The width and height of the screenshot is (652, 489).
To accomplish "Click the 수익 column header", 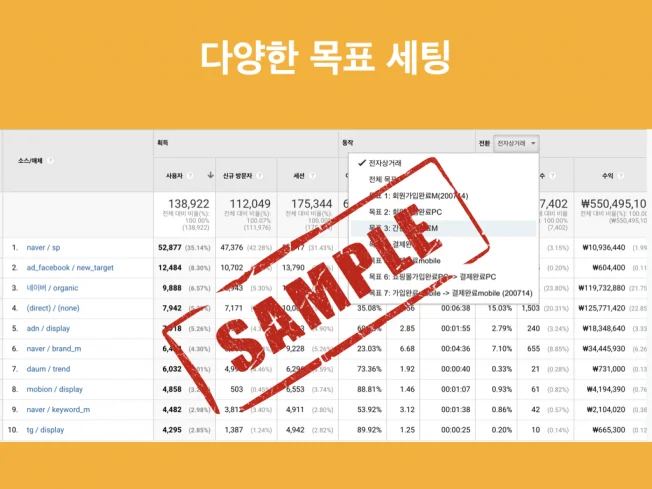I will click(608, 176).
